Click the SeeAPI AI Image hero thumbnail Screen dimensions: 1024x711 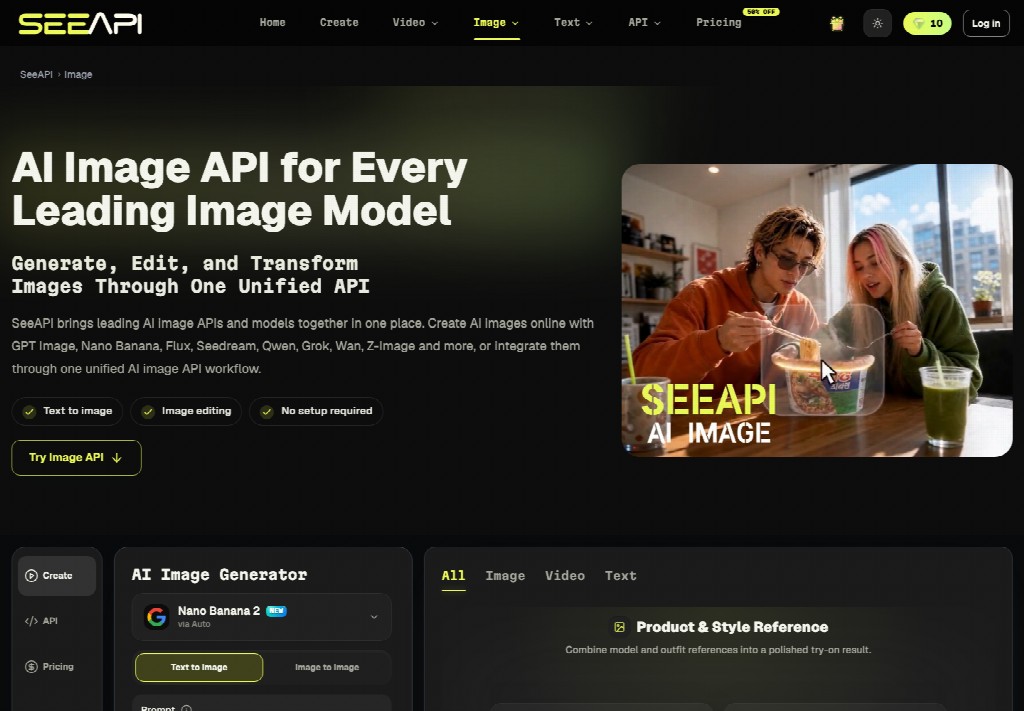click(x=817, y=310)
